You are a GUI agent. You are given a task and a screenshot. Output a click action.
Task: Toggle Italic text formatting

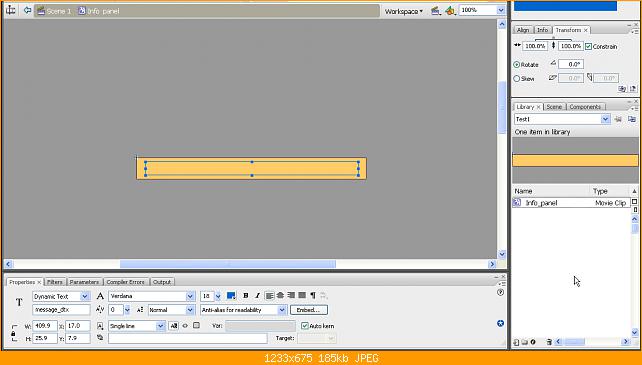coord(257,295)
